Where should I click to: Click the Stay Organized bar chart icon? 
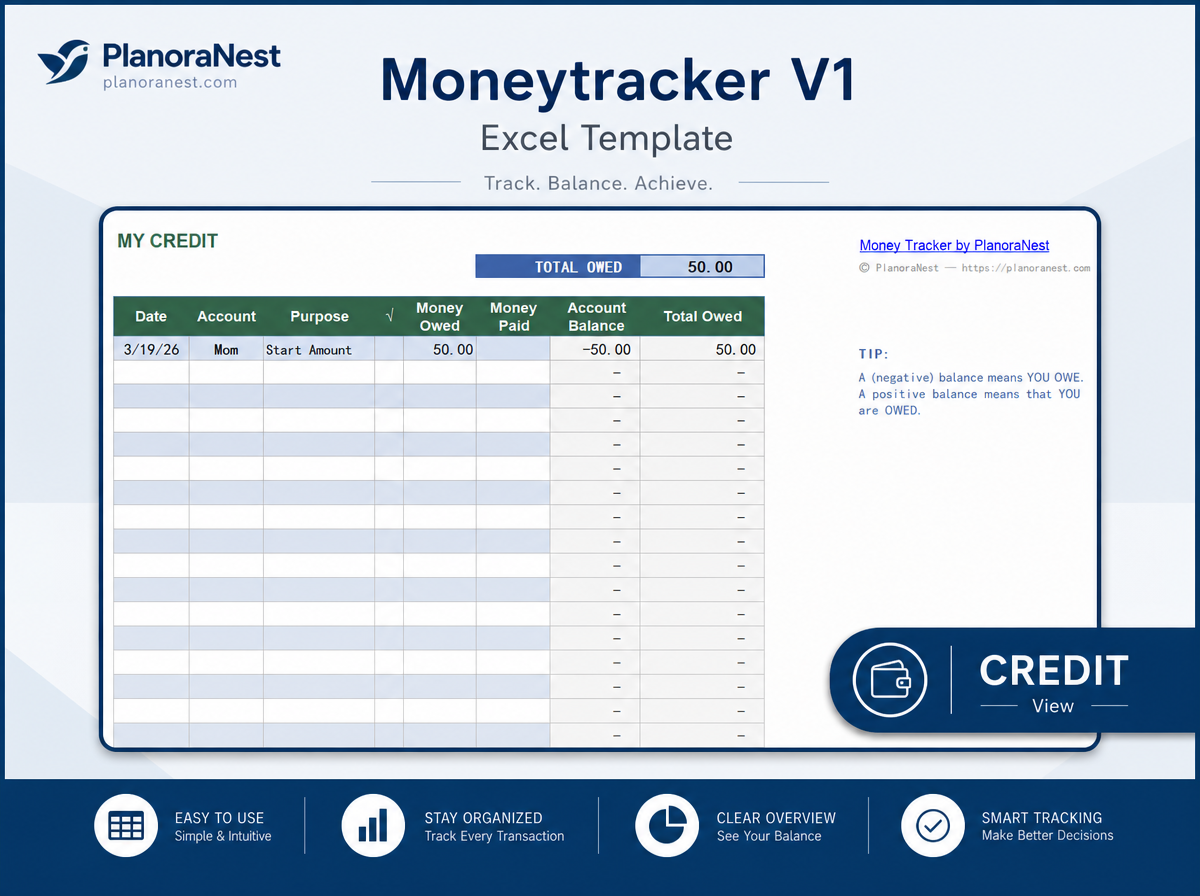coord(372,827)
